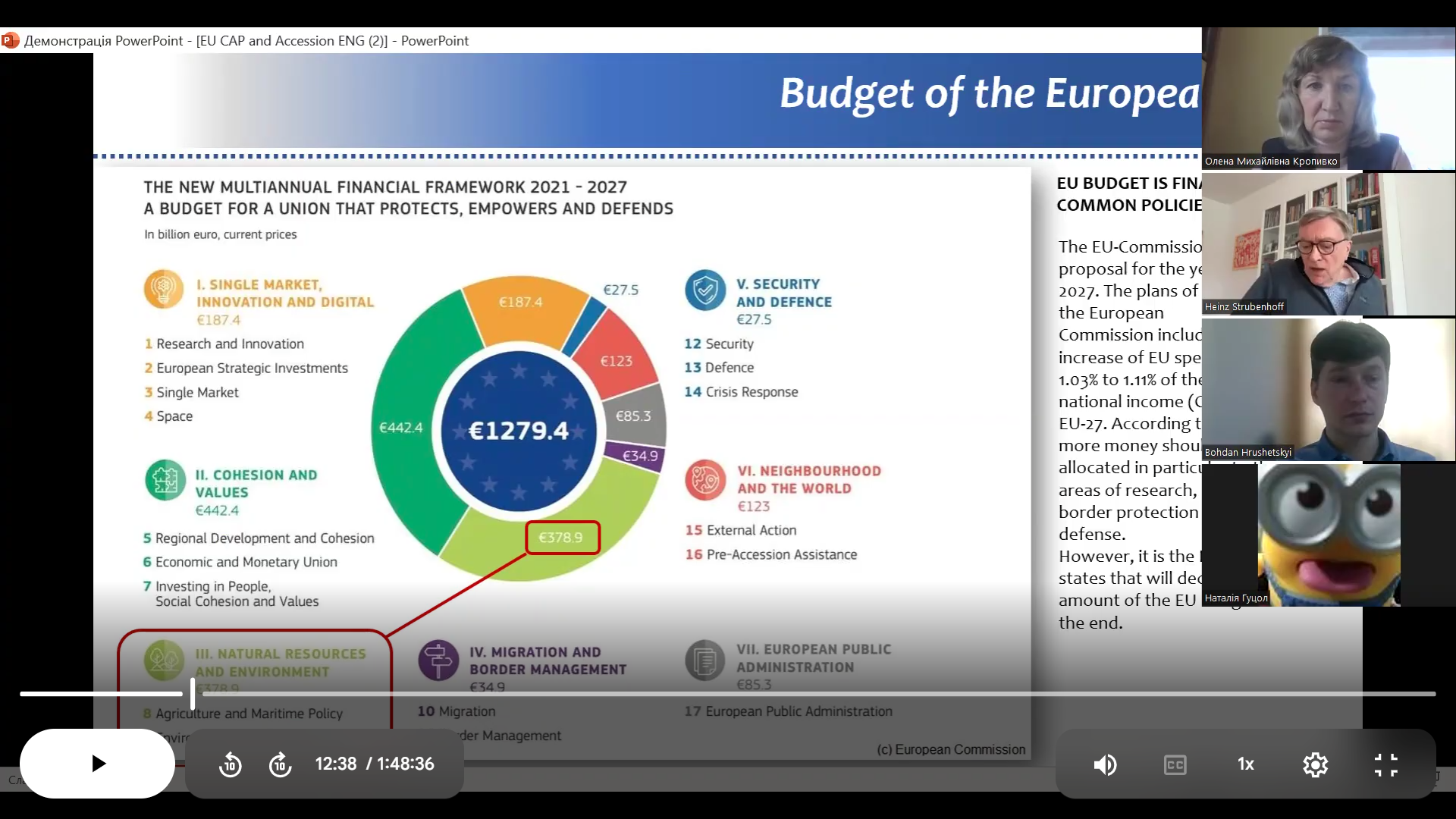The image size is (1456, 819).
Task: Skip forward 10 seconds
Action: 280,764
